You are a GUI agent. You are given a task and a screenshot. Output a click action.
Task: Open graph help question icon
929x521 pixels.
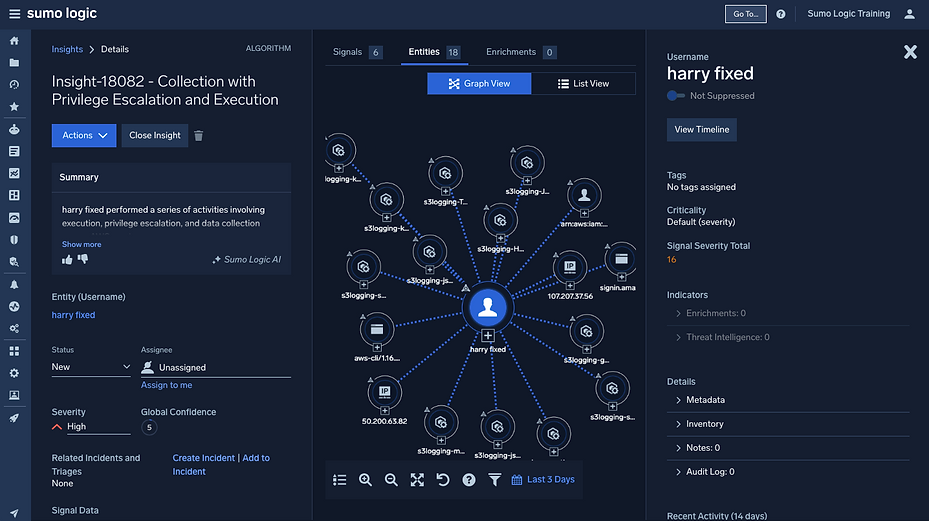tap(469, 480)
